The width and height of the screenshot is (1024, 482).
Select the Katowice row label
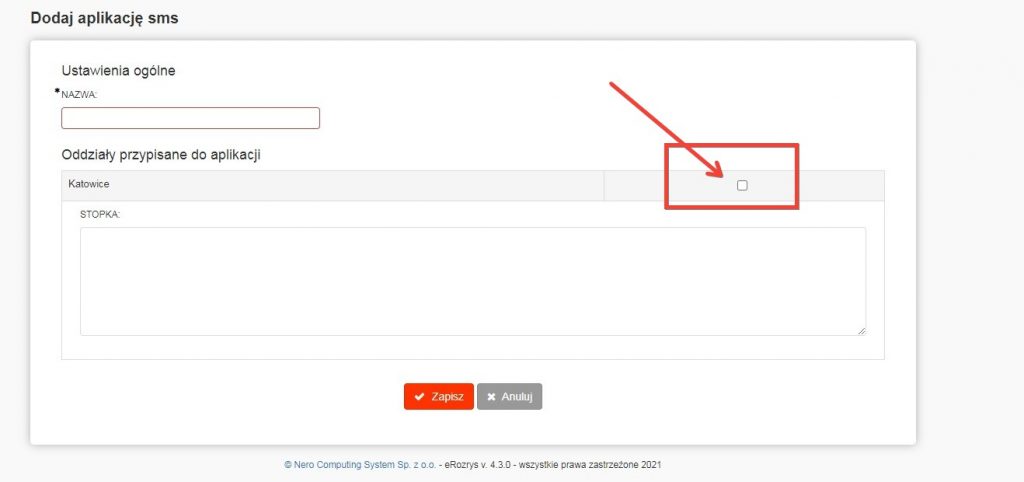pyautogui.click(x=88, y=185)
